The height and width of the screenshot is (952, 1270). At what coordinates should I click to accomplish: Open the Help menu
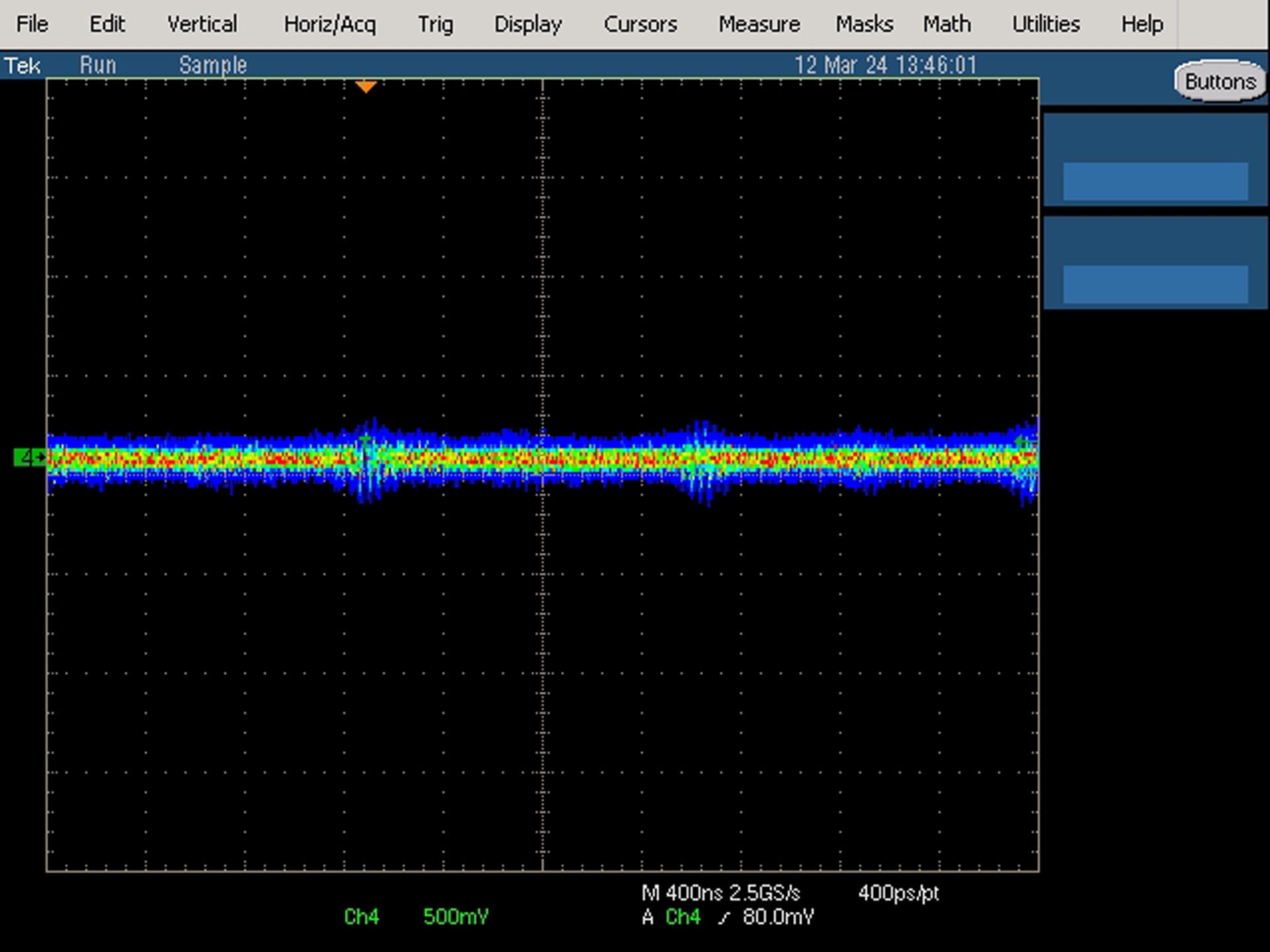(1142, 24)
